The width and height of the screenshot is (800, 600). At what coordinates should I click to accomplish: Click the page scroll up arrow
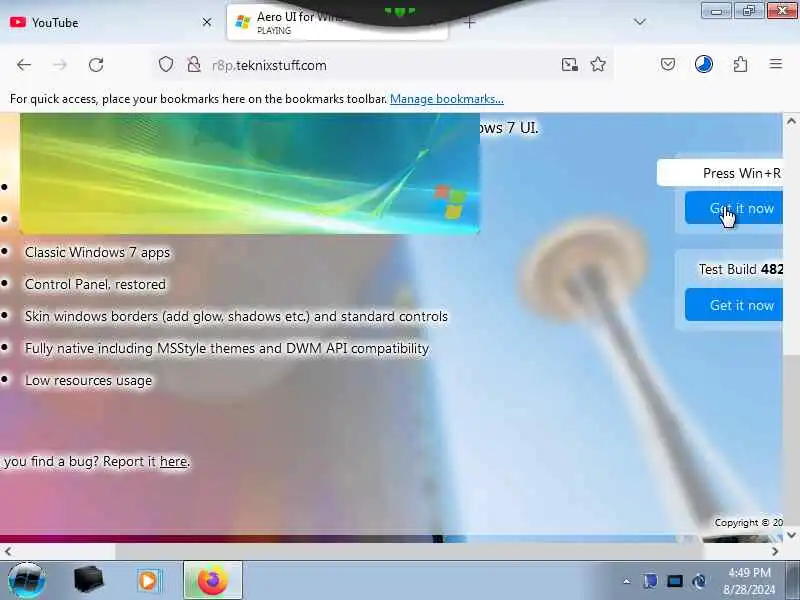point(791,121)
